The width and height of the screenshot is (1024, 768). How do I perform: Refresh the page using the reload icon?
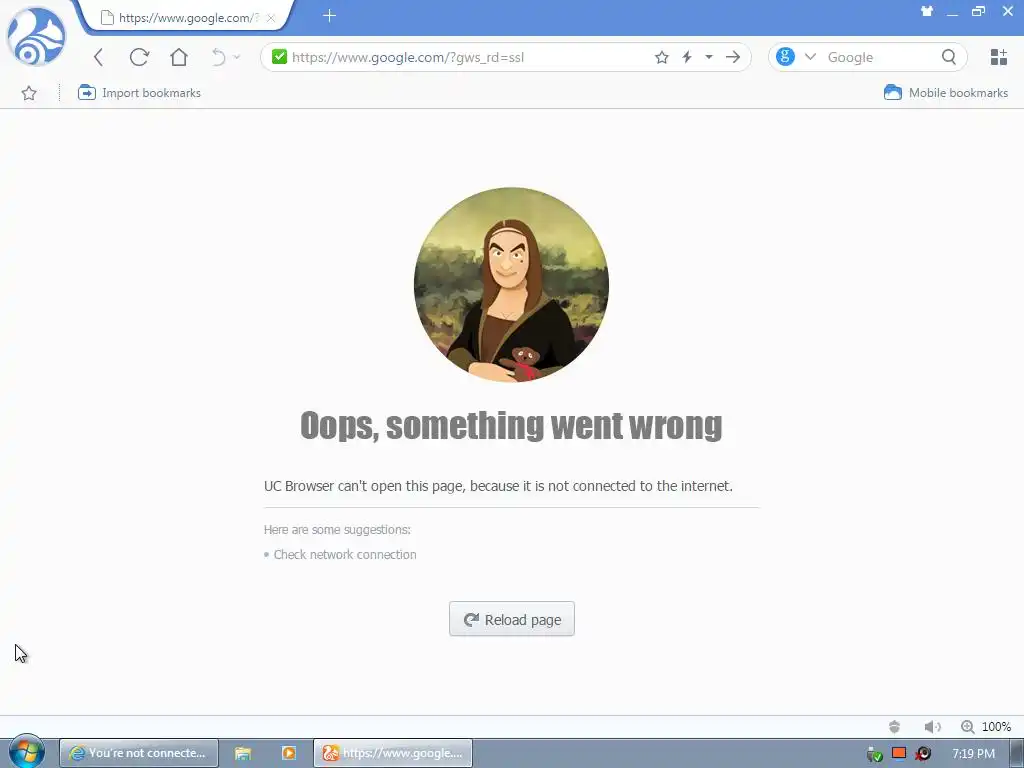(139, 57)
